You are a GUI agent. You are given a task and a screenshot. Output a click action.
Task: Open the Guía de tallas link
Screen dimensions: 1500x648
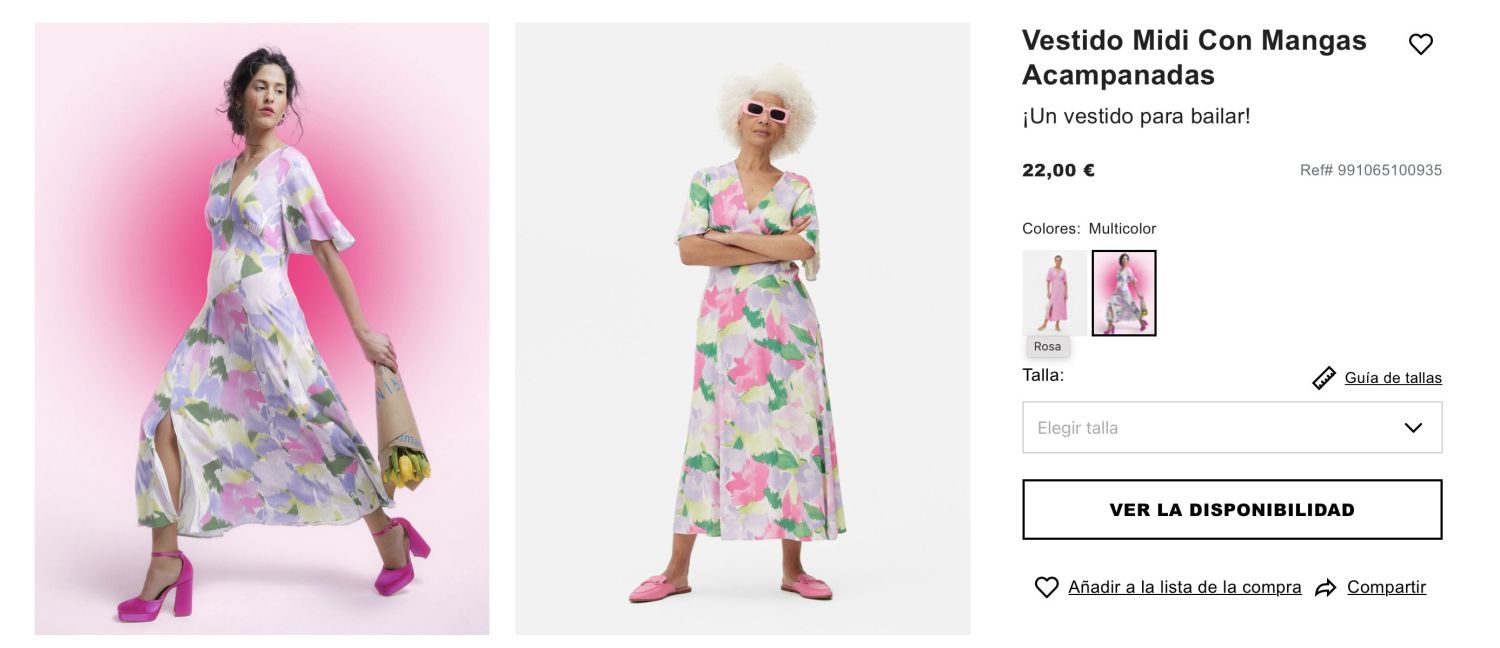coord(1393,378)
